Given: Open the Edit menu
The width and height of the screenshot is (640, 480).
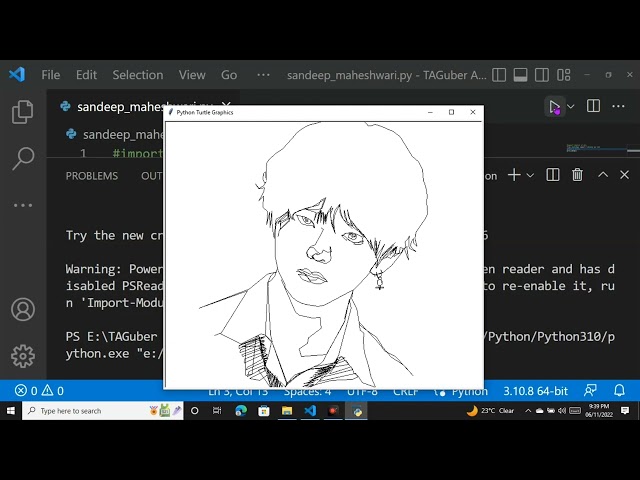Looking at the screenshot, I should click(x=86, y=75).
